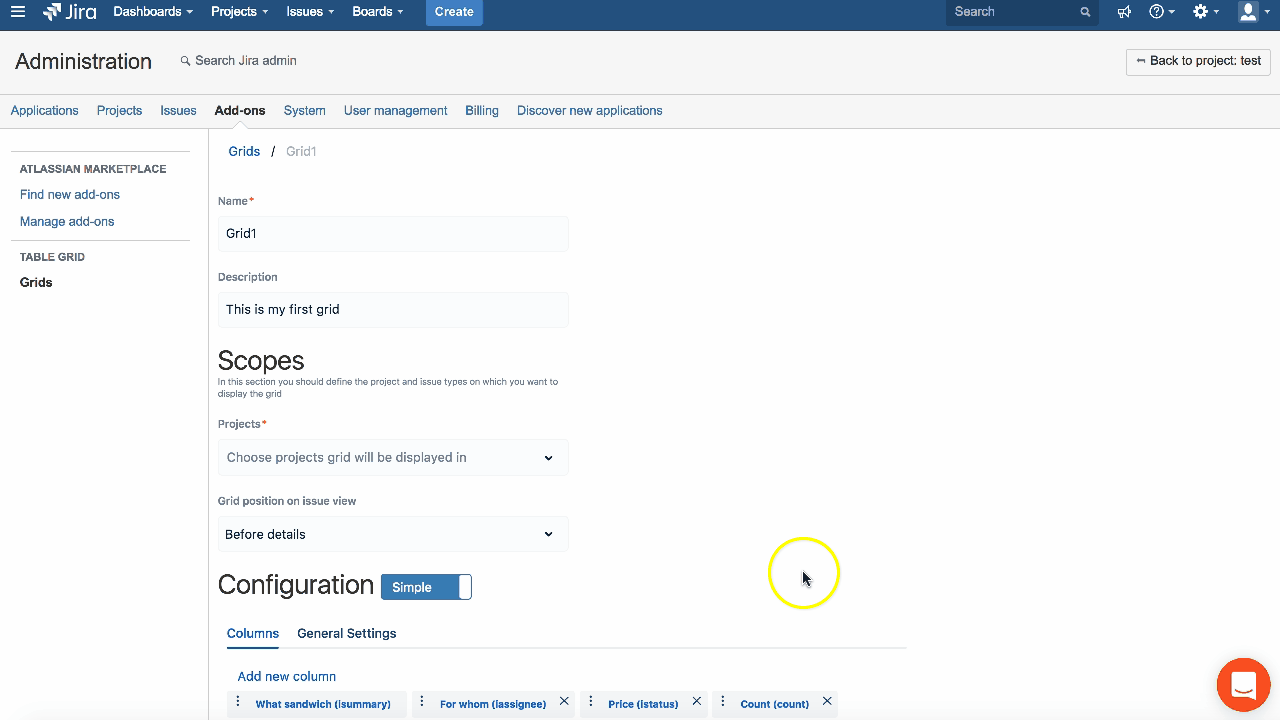Image resolution: width=1280 pixels, height=720 pixels.
Task: Expand the Dashboards menu
Action: [x=153, y=12]
